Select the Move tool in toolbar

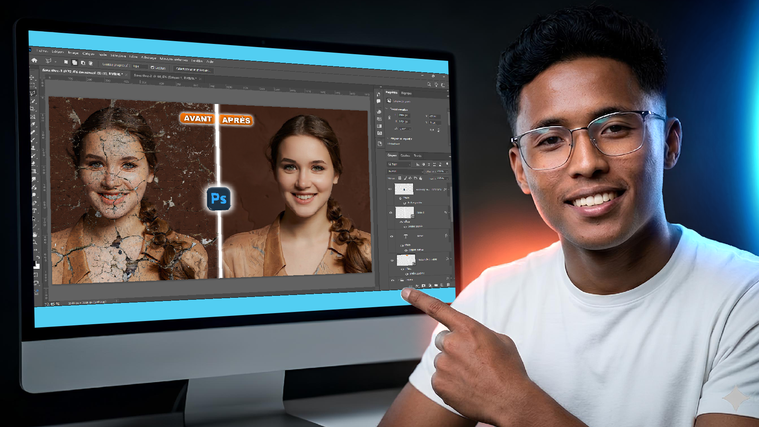point(32,77)
